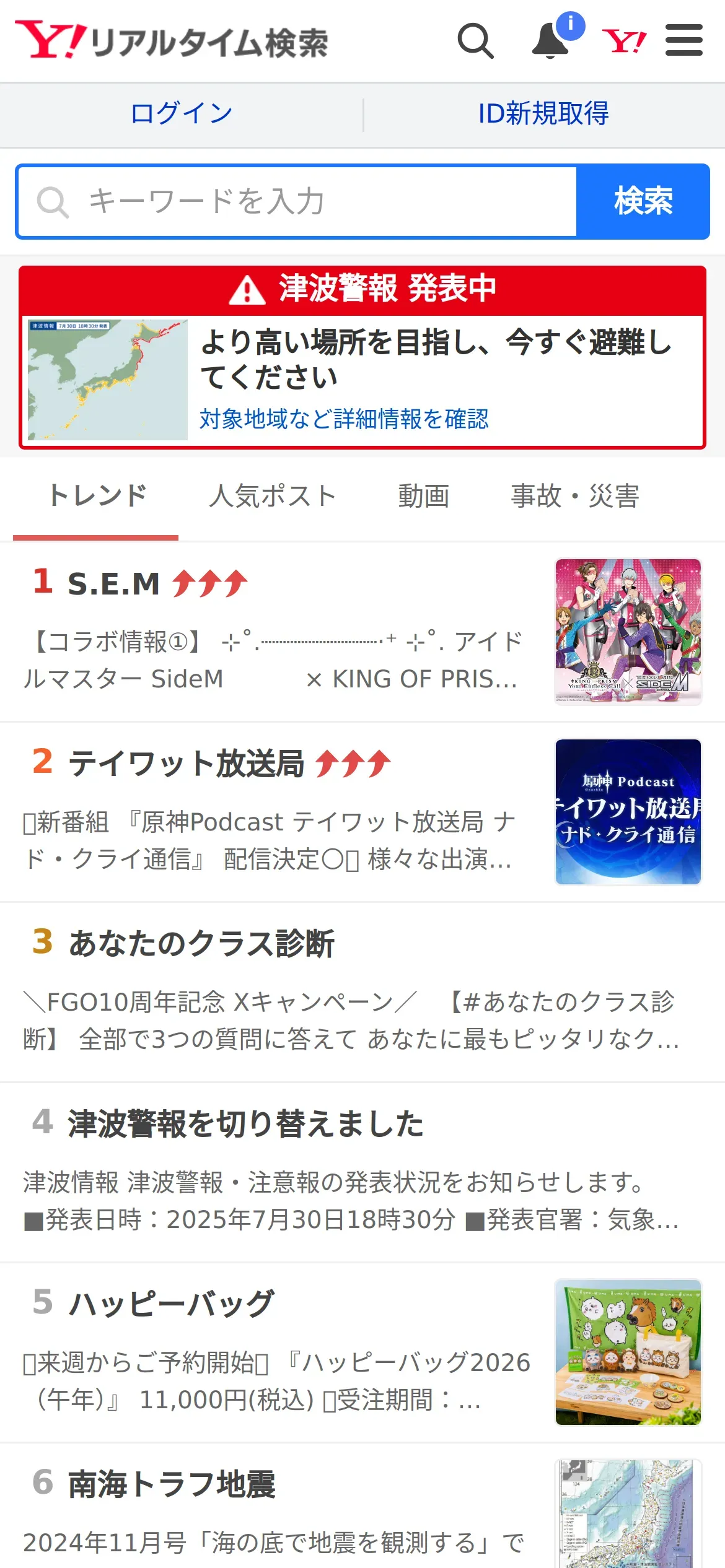Click the rising arrows beside S.E.M
Screen dimensions: 725x1568
click(x=209, y=583)
